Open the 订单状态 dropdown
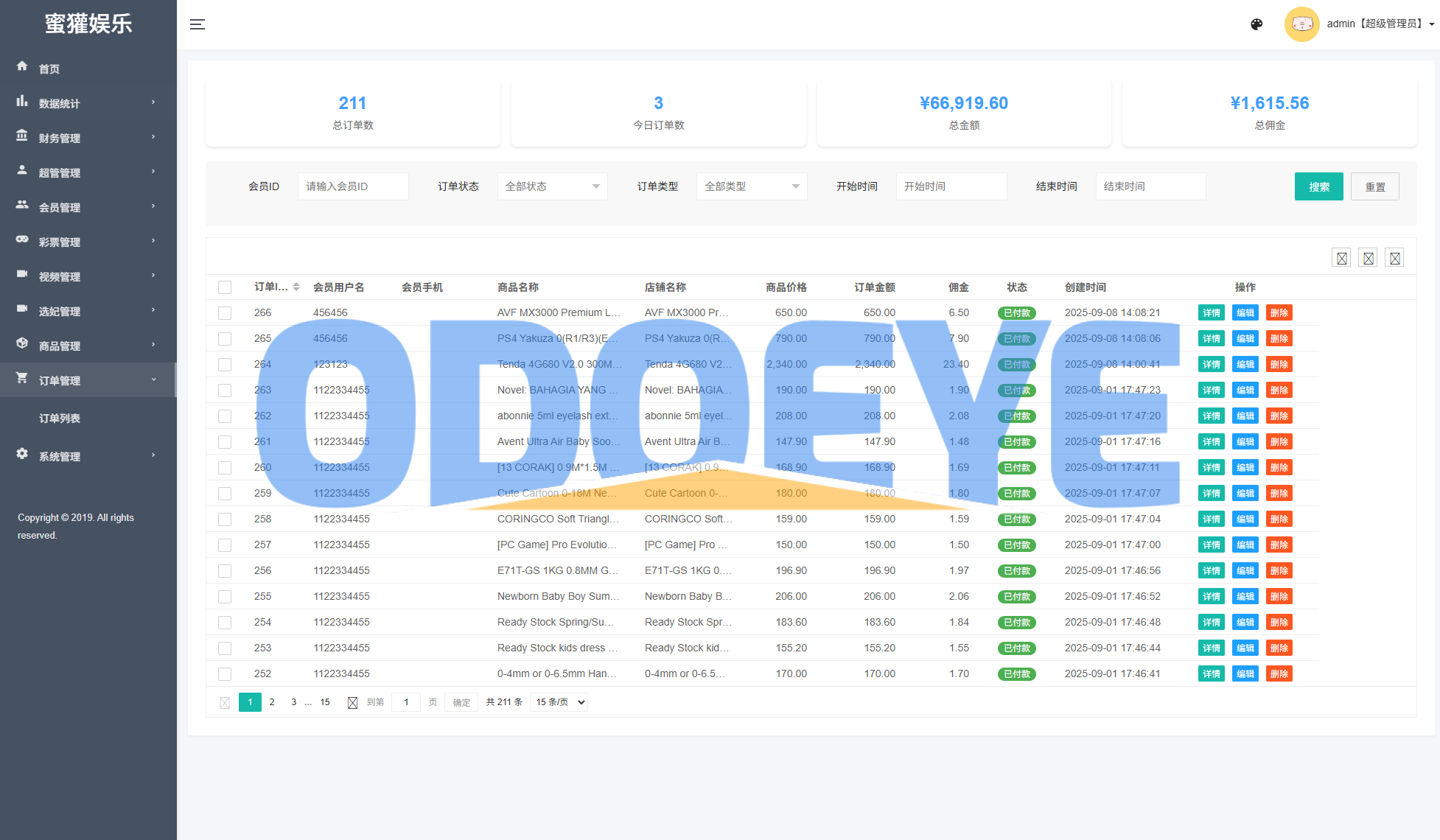 pyautogui.click(x=552, y=186)
